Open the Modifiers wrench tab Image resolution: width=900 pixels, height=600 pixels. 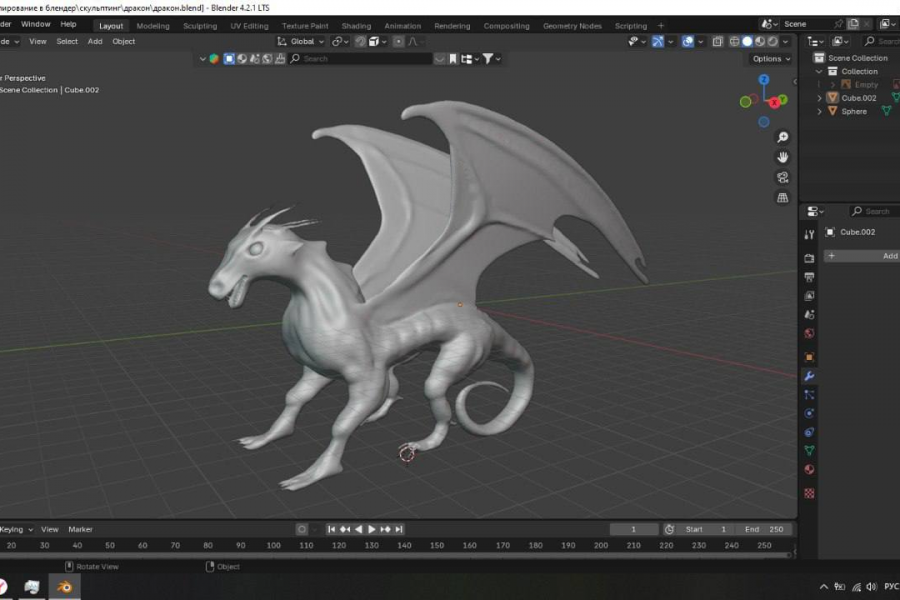pos(809,376)
